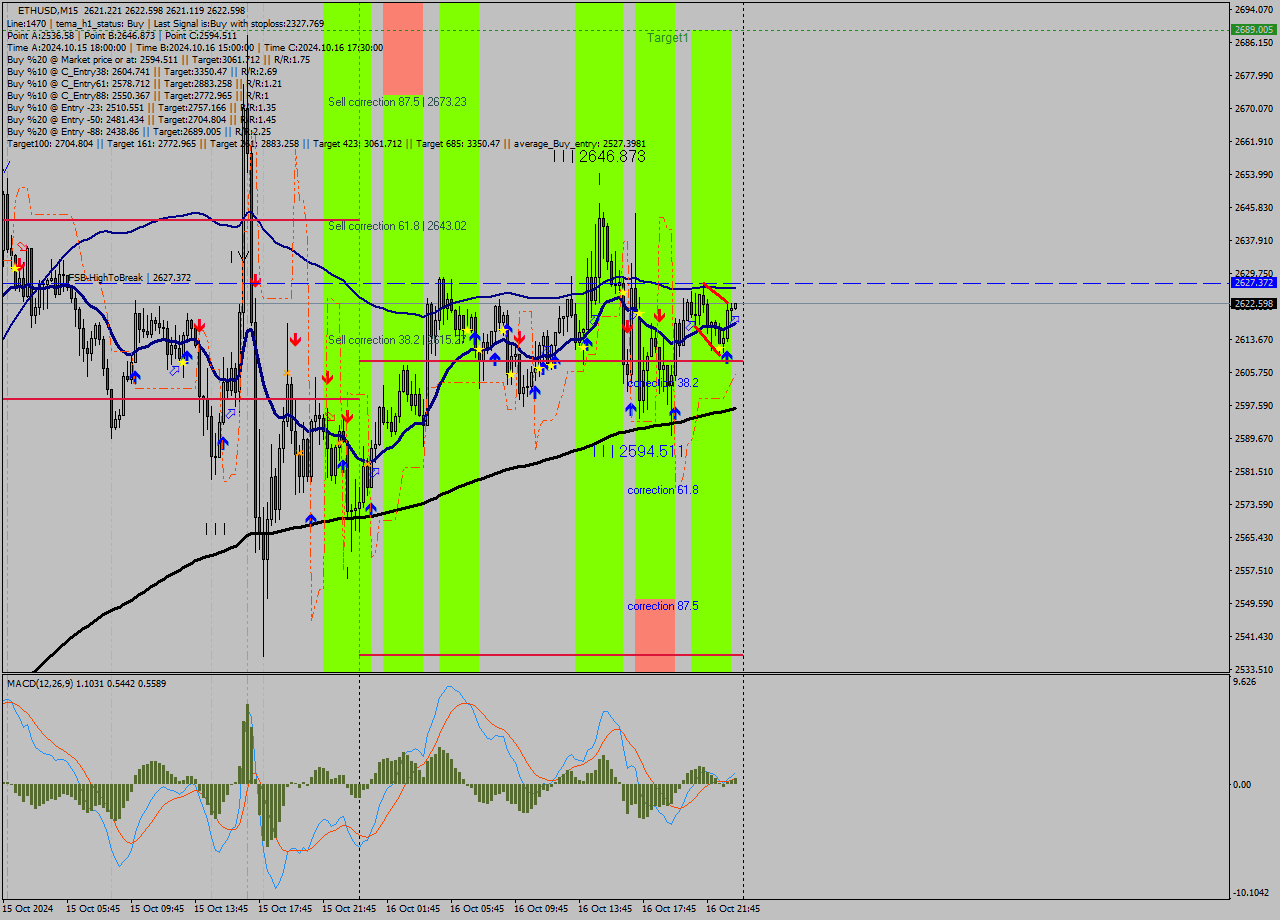This screenshot has width=1280, height=920.
Task: Select the blue 'correction 38.2' label
Action: 663,383
